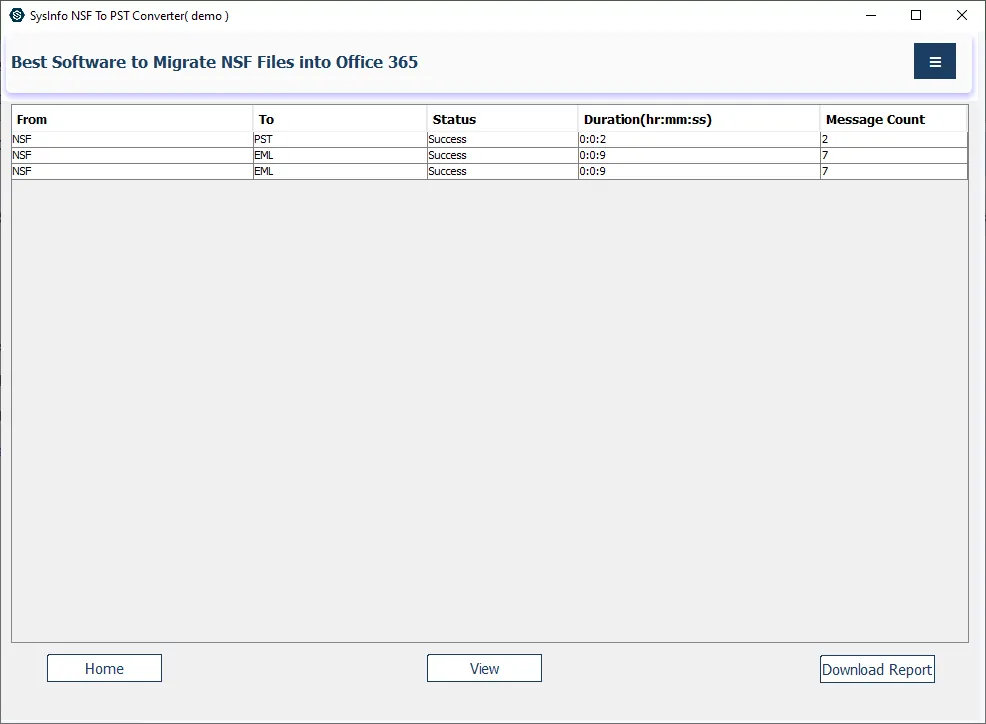Screen dimensions: 986x724
Task: Click the View button
Action: point(484,668)
